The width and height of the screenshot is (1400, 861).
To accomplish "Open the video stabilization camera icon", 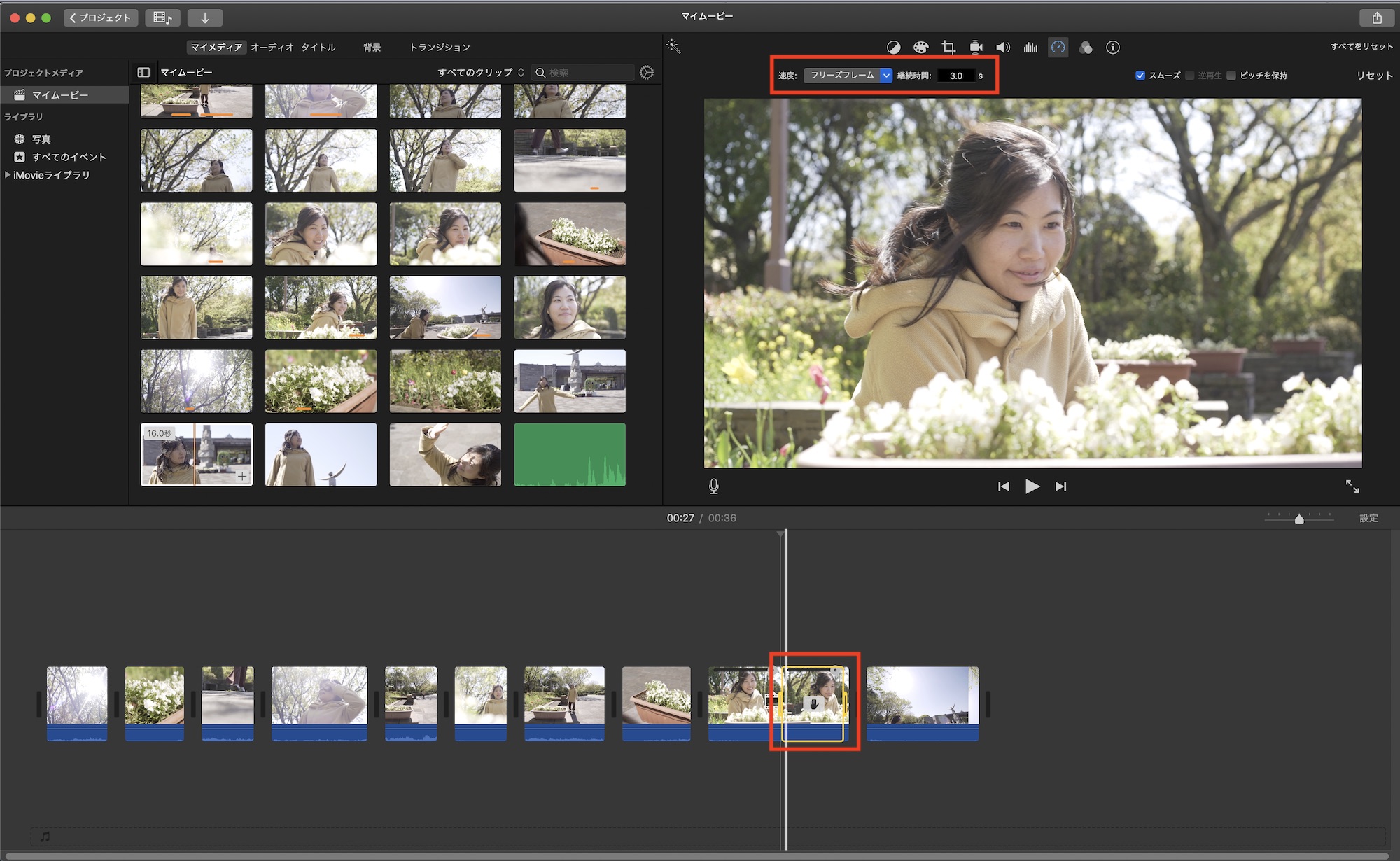I will click(976, 48).
